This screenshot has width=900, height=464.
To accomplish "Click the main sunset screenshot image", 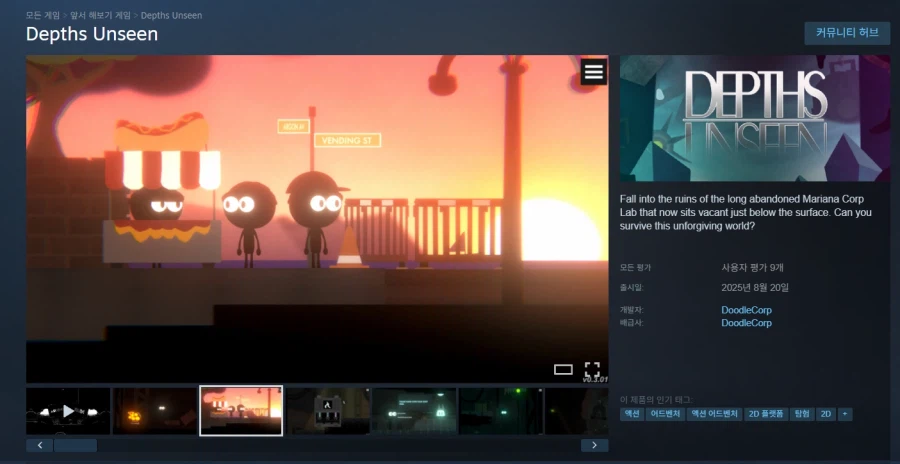I will pos(317,219).
